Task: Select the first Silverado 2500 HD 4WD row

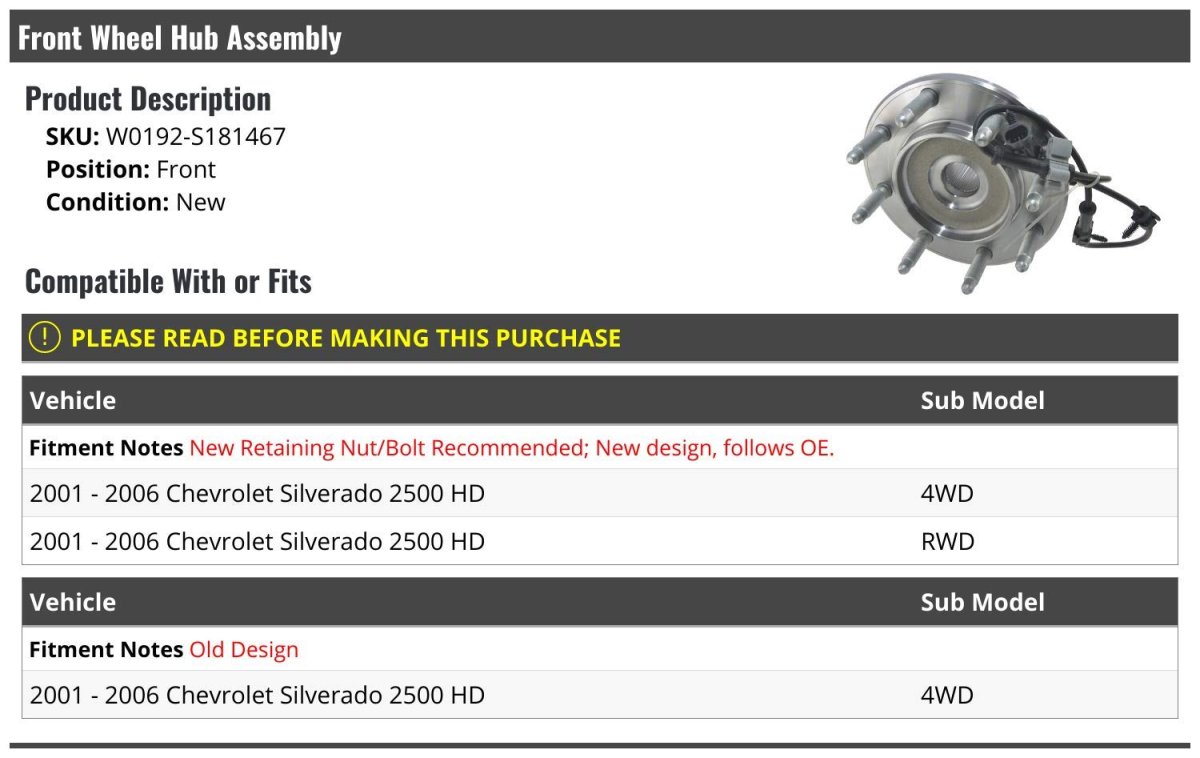Action: coord(257,494)
